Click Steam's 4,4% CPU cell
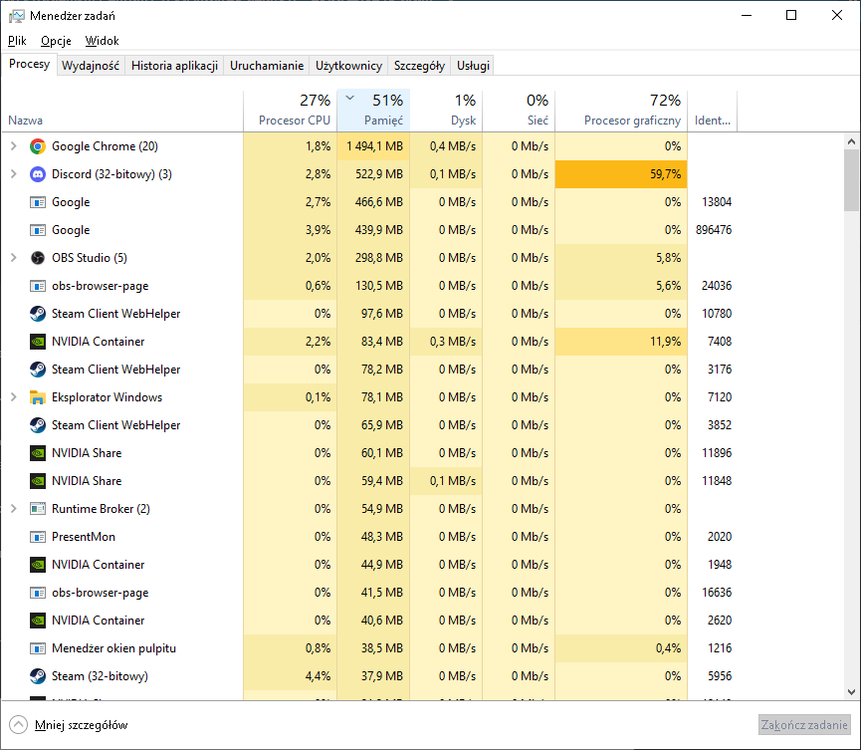The width and height of the screenshot is (861, 750). click(290, 676)
